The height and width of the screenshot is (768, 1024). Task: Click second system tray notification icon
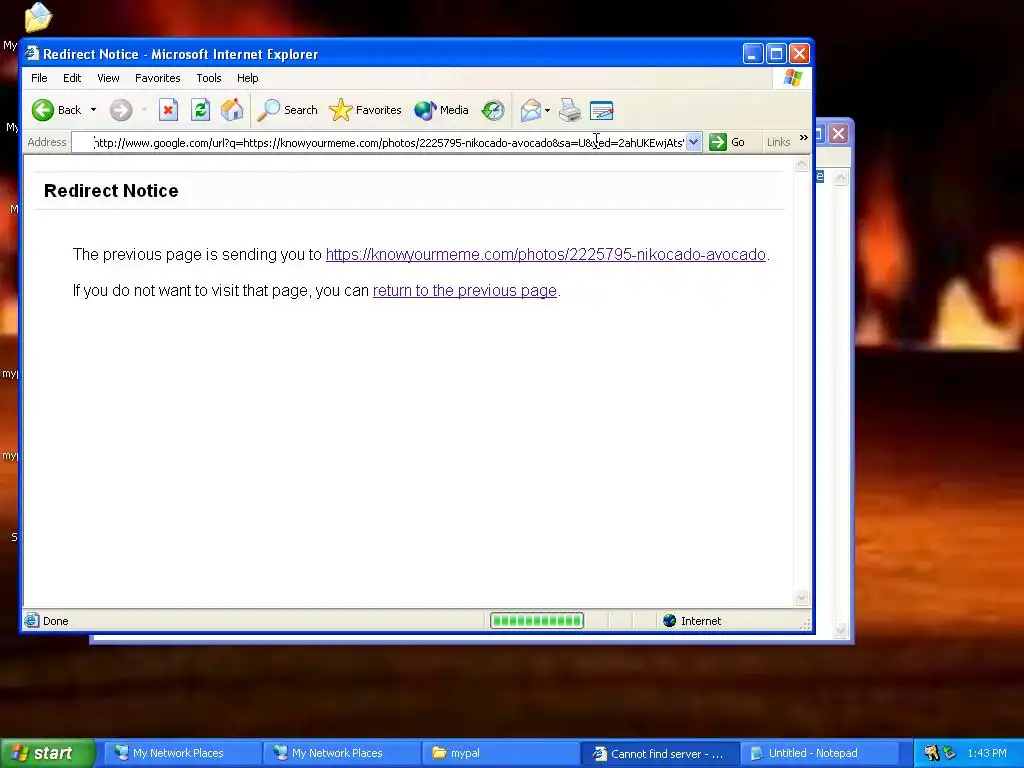pyautogui.click(x=950, y=753)
